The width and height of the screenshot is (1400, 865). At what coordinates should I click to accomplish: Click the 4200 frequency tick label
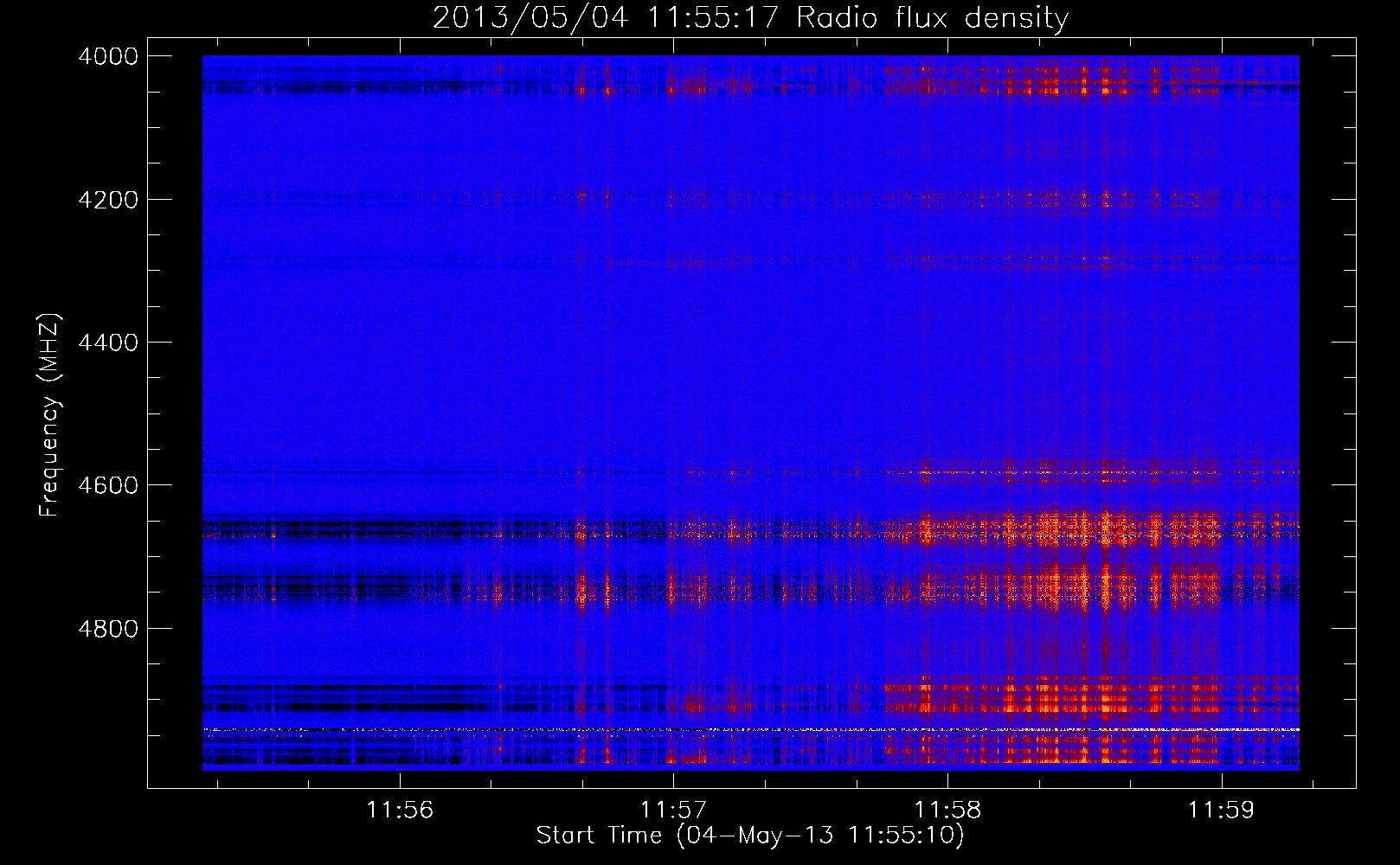click(108, 200)
